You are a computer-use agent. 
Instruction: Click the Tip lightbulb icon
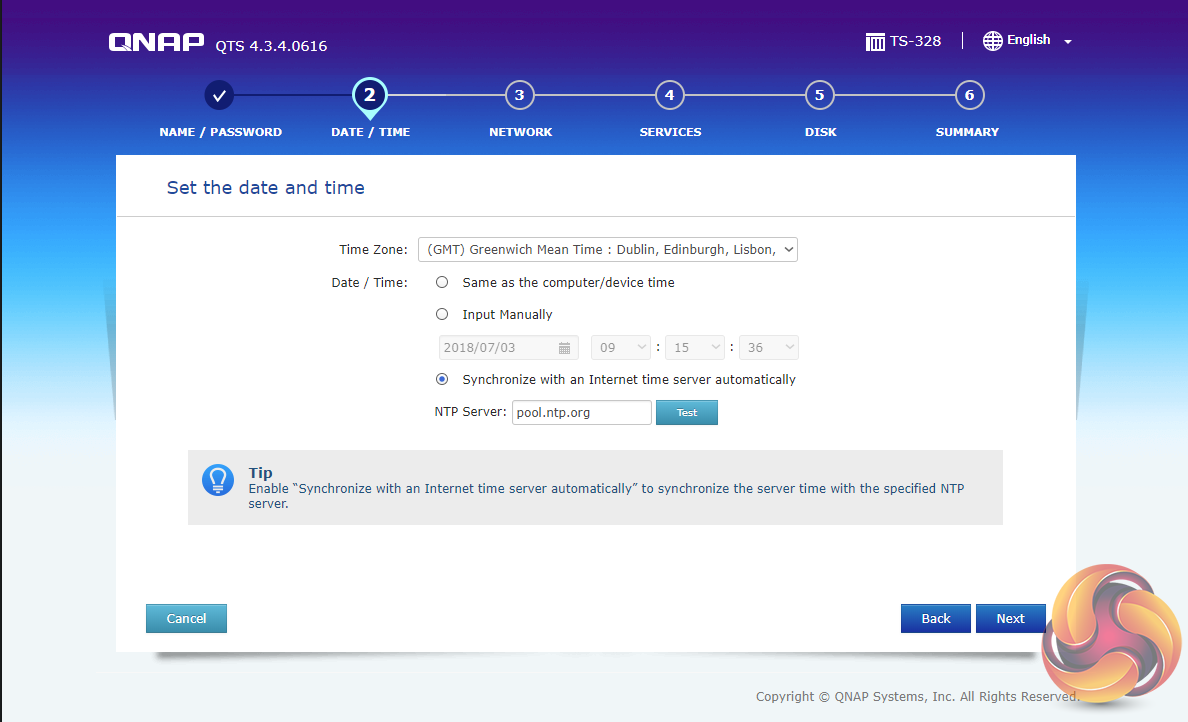[x=218, y=480]
